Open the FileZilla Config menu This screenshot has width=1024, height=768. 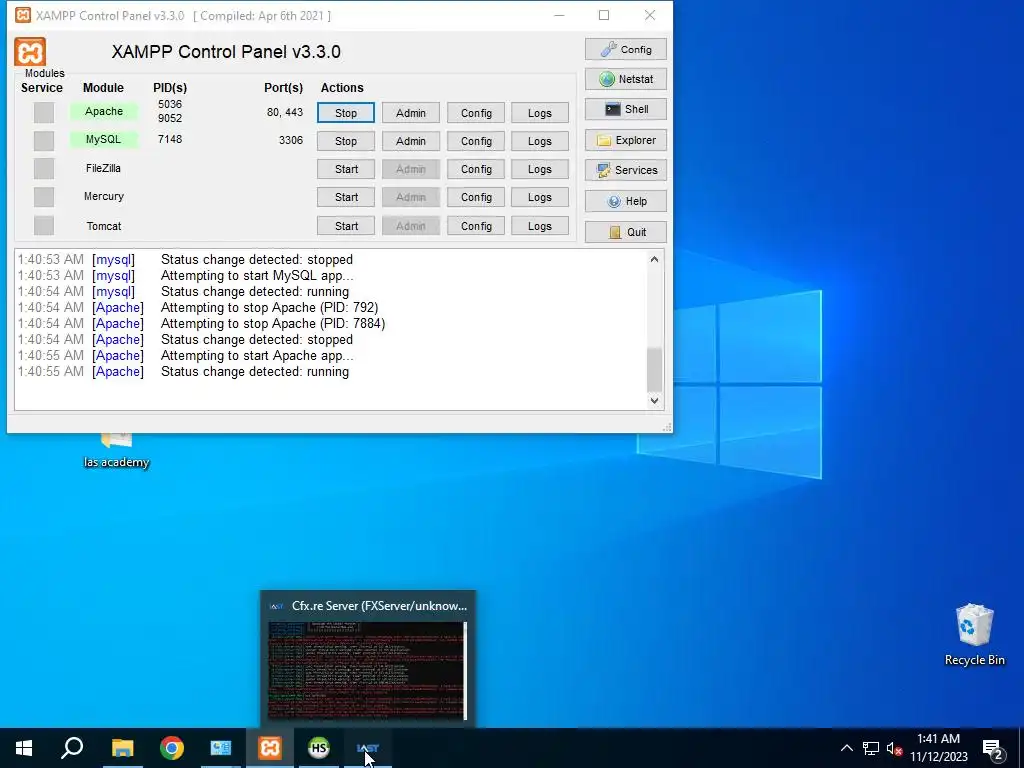coord(476,169)
